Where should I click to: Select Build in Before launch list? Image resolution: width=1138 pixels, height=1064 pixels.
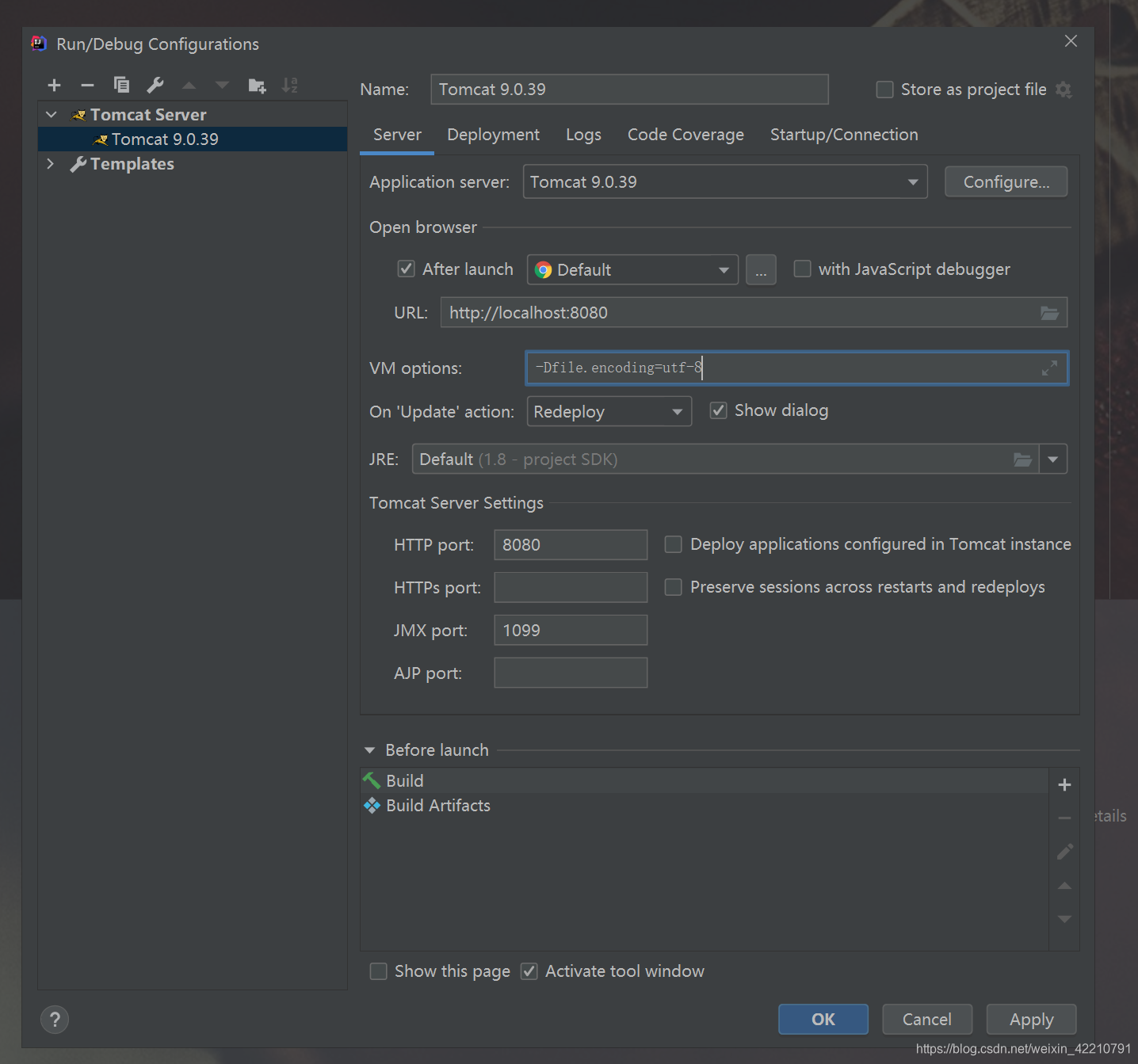coord(705,781)
